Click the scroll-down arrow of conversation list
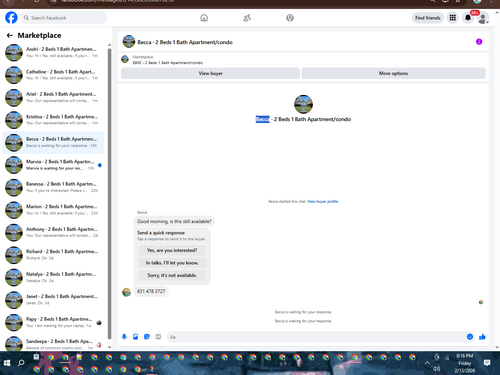Screen dimensions: 500x375 [x=109, y=347]
